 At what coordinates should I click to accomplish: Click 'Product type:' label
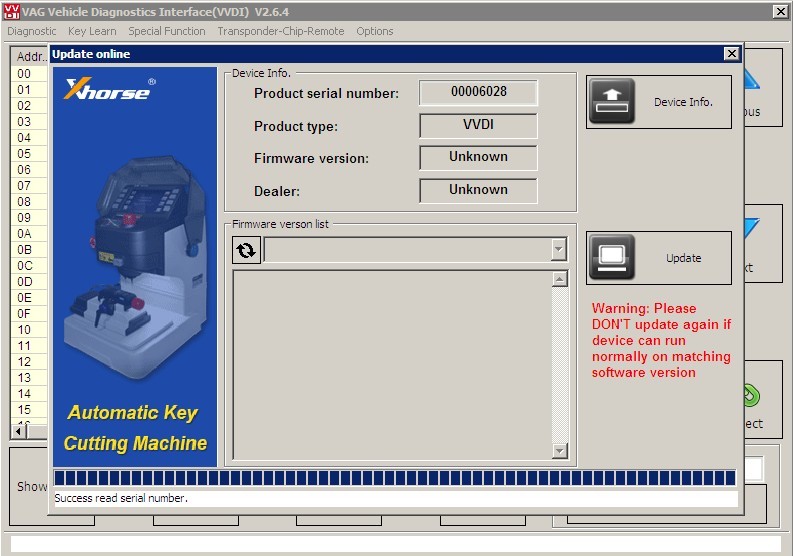click(296, 126)
